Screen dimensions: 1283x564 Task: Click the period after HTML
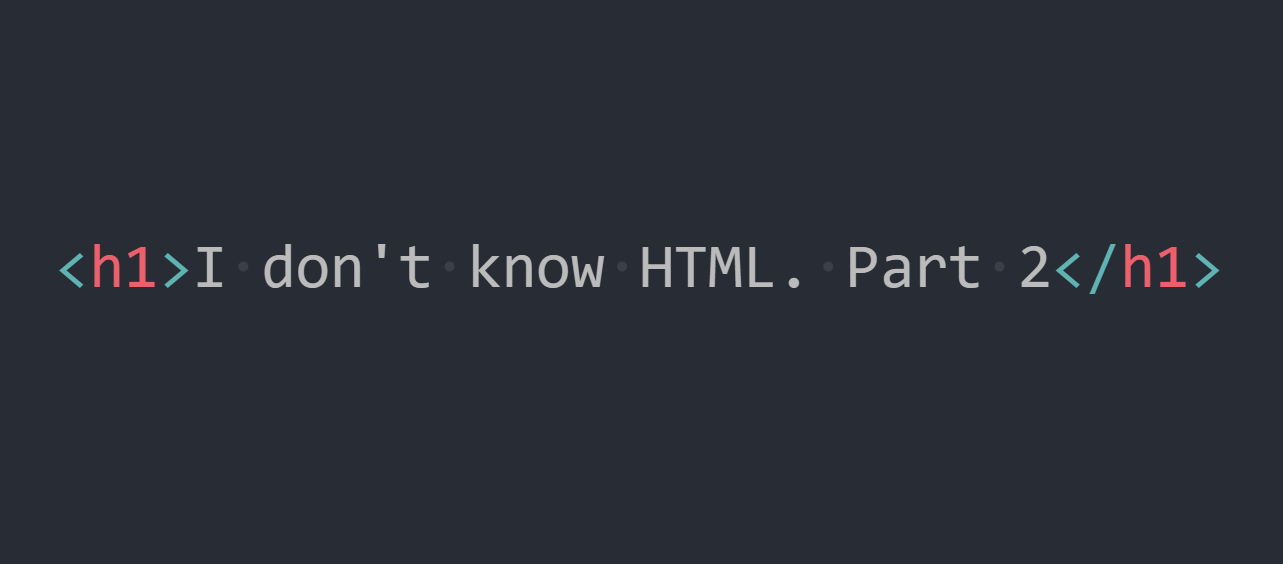point(794,284)
